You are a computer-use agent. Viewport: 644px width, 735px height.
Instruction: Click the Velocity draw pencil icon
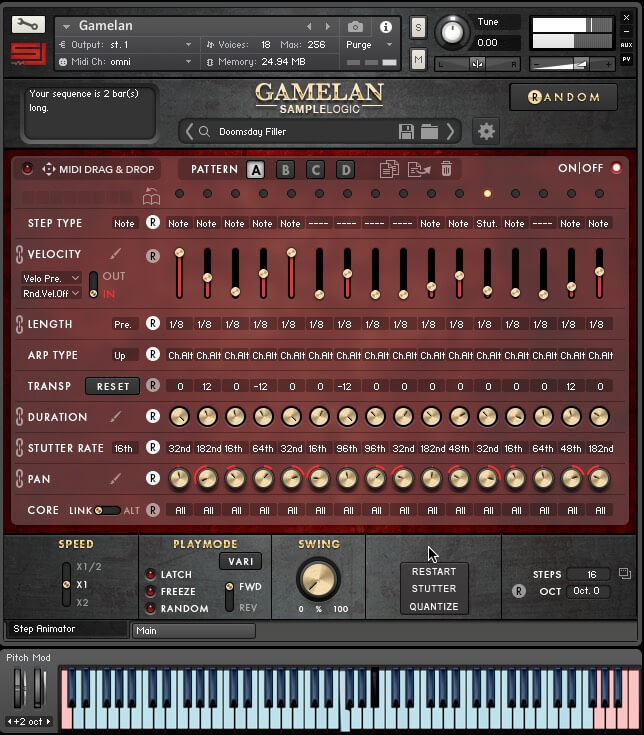point(115,254)
